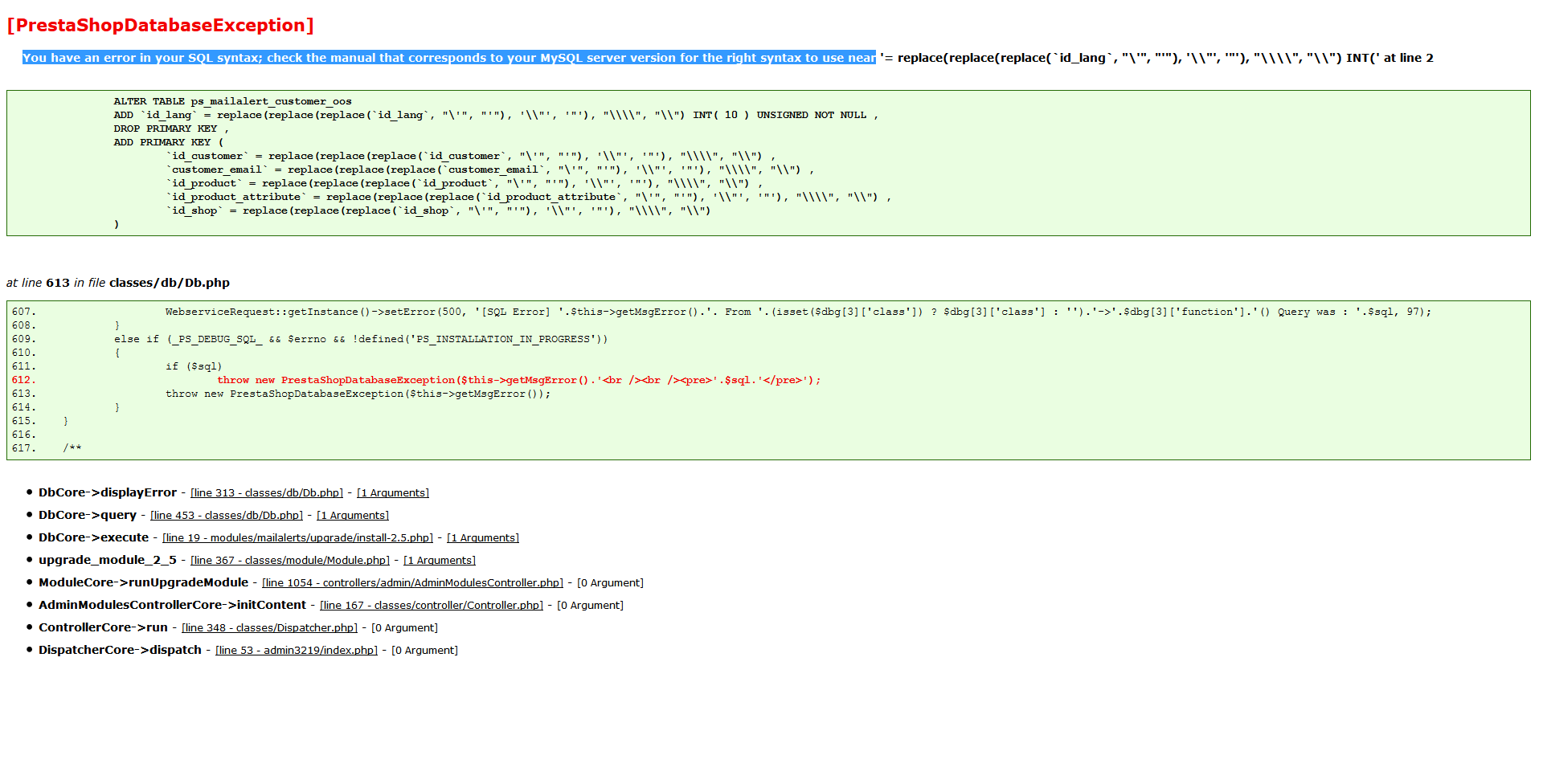Screen dimensions: 1543x784
Task: Open the 'line 348 - classes/Dispatcher.php' link
Action: click(x=270, y=628)
